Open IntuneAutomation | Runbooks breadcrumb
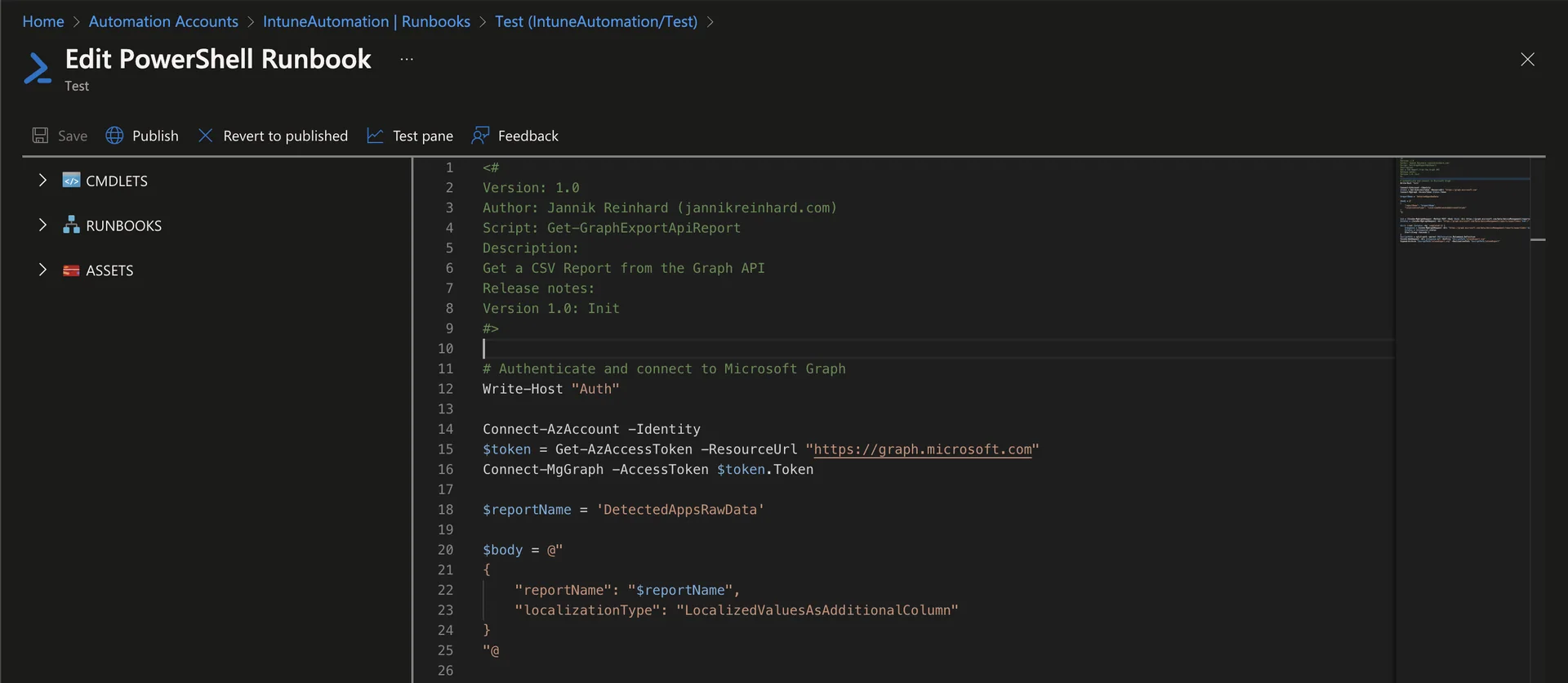 [x=367, y=21]
